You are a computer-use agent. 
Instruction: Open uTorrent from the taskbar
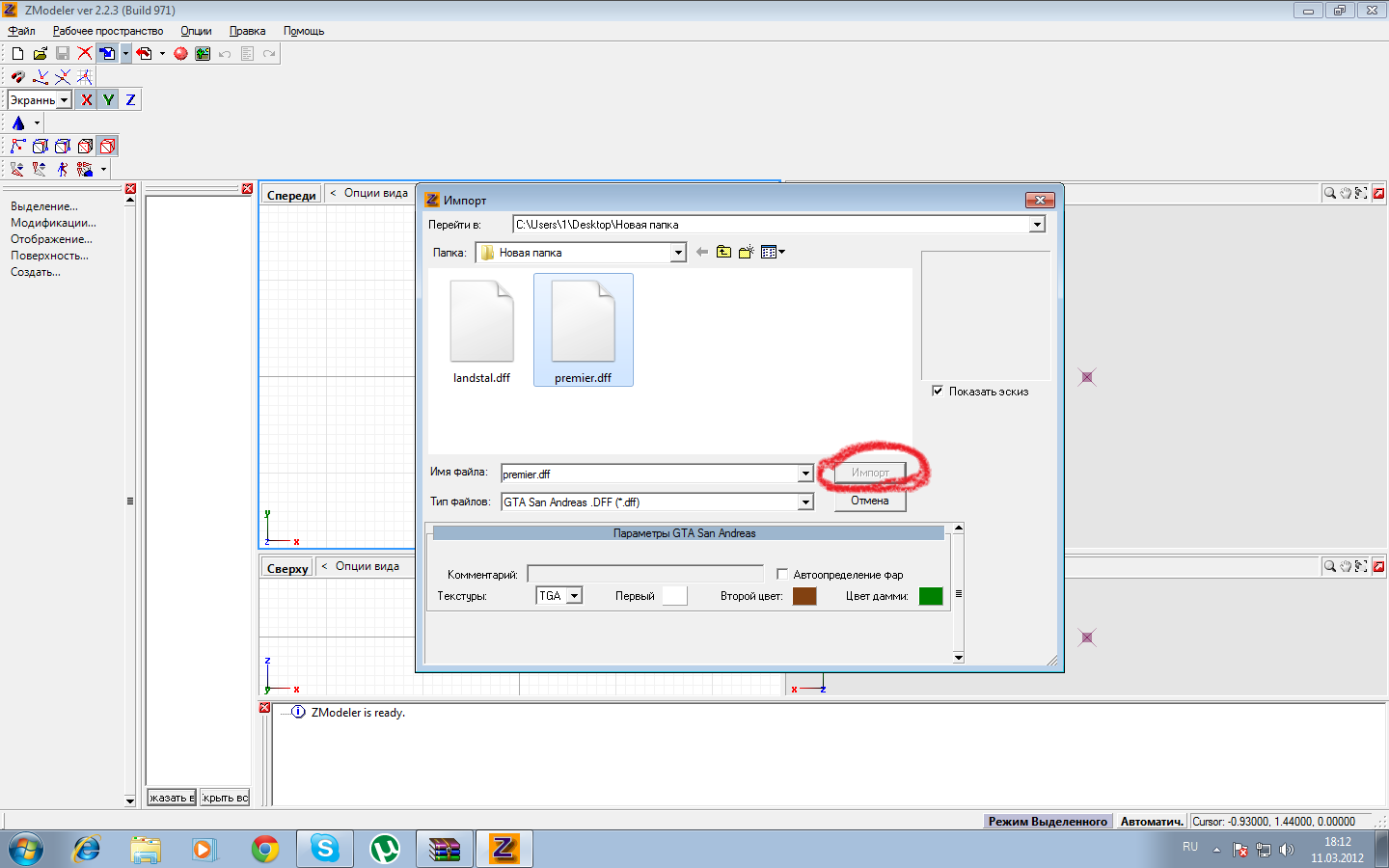(385, 849)
